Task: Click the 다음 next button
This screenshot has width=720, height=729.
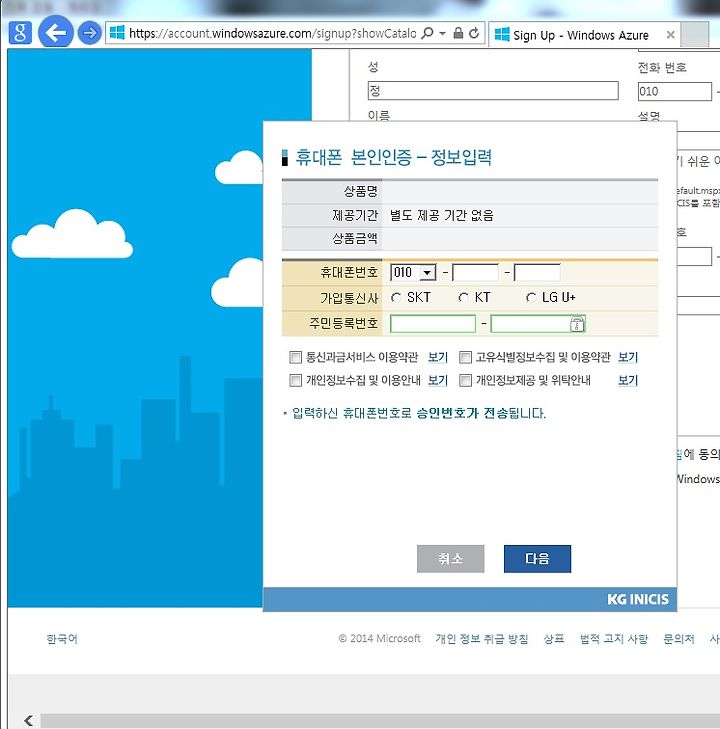Action: pyautogui.click(x=537, y=558)
